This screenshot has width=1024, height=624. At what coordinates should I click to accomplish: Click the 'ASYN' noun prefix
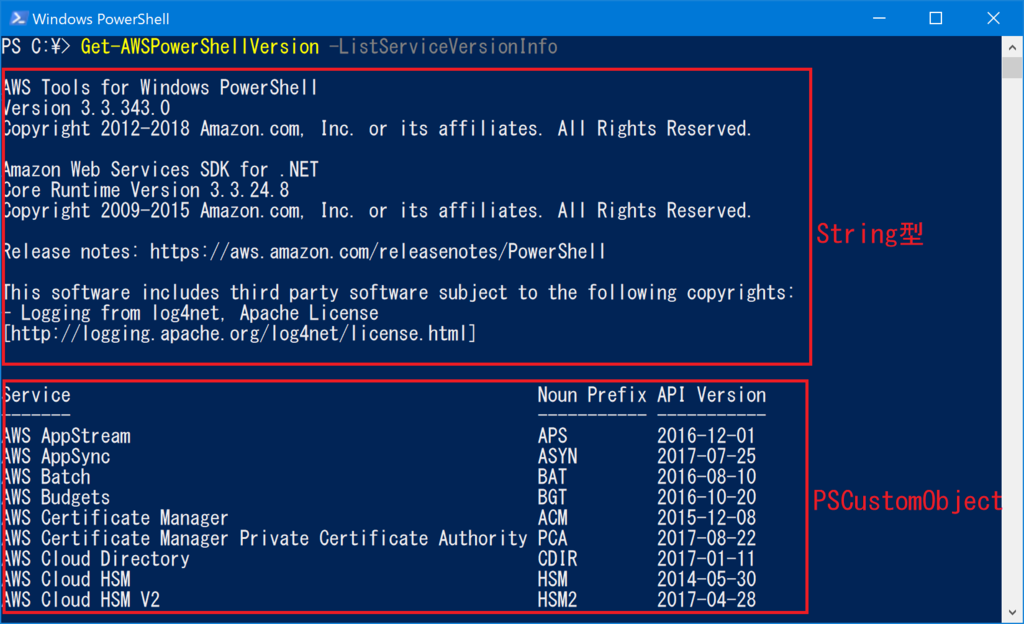click(557, 456)
